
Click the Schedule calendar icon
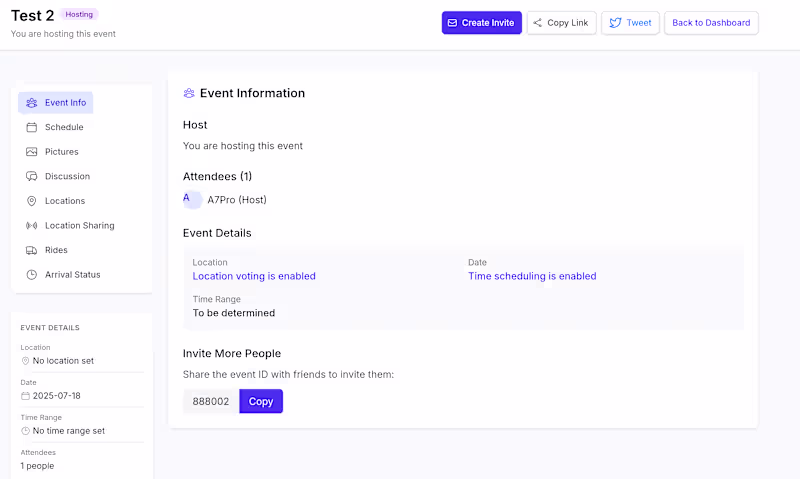[32, 127]
